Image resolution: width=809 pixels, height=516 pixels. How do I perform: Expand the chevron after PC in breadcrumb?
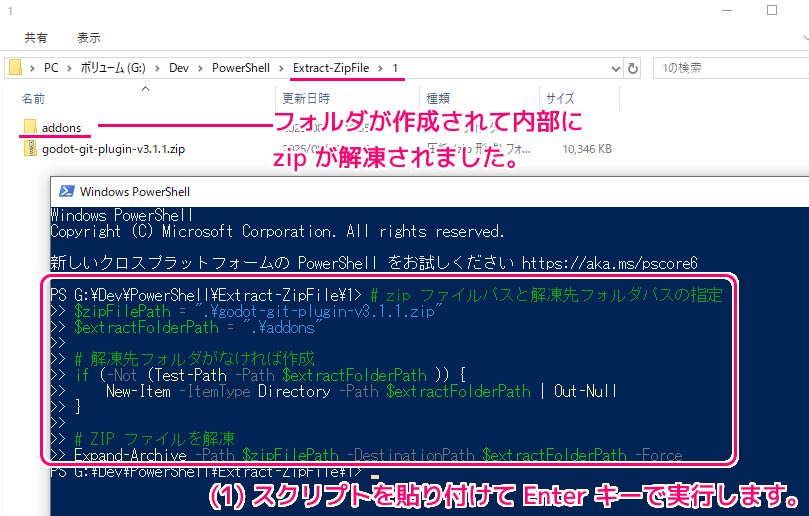click(67, 68)
